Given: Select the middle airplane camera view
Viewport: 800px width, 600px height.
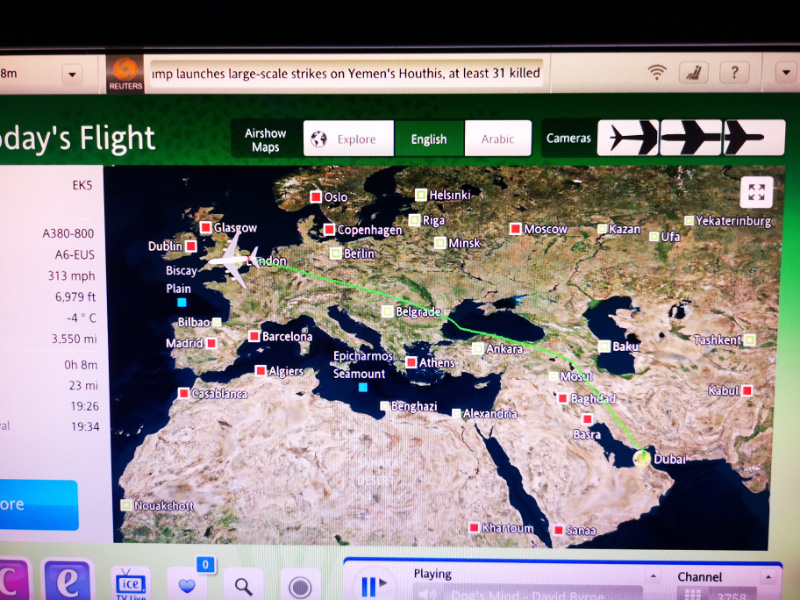Looking at the screenshot, I should (x=691, y=137).
